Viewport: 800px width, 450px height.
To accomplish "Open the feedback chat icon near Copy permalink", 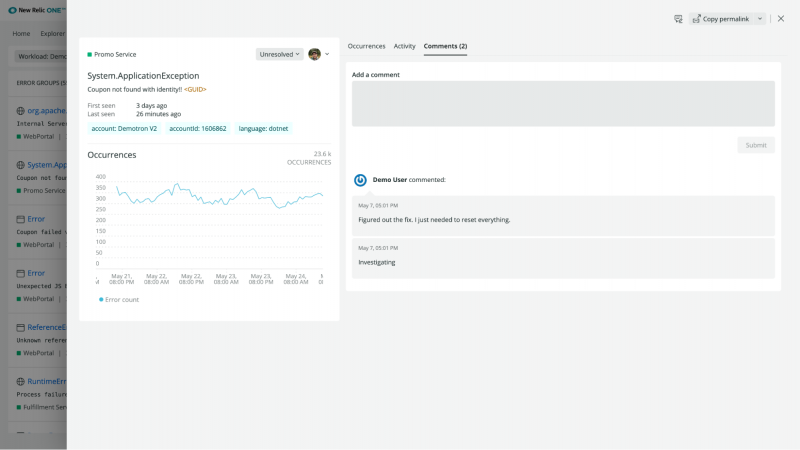I will (678, 19).
